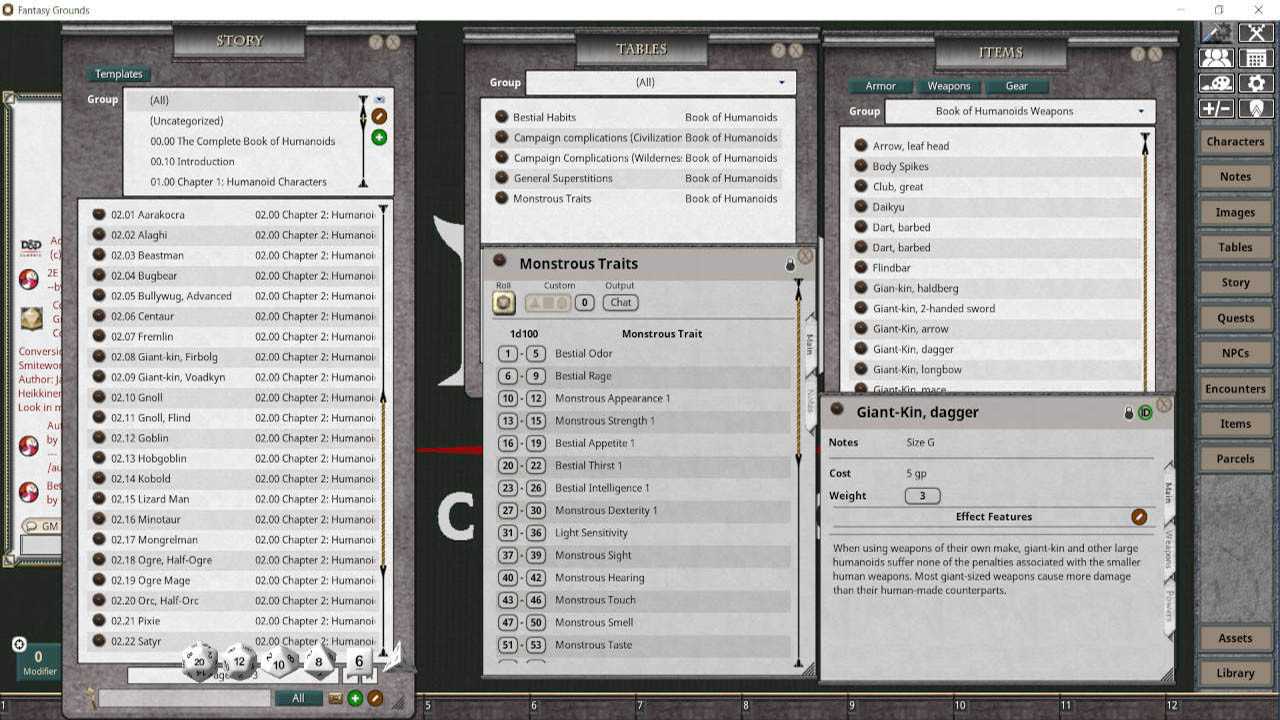
Task: Toggle the lock on the Monstrous Traits window
Action: pos(790,263)
